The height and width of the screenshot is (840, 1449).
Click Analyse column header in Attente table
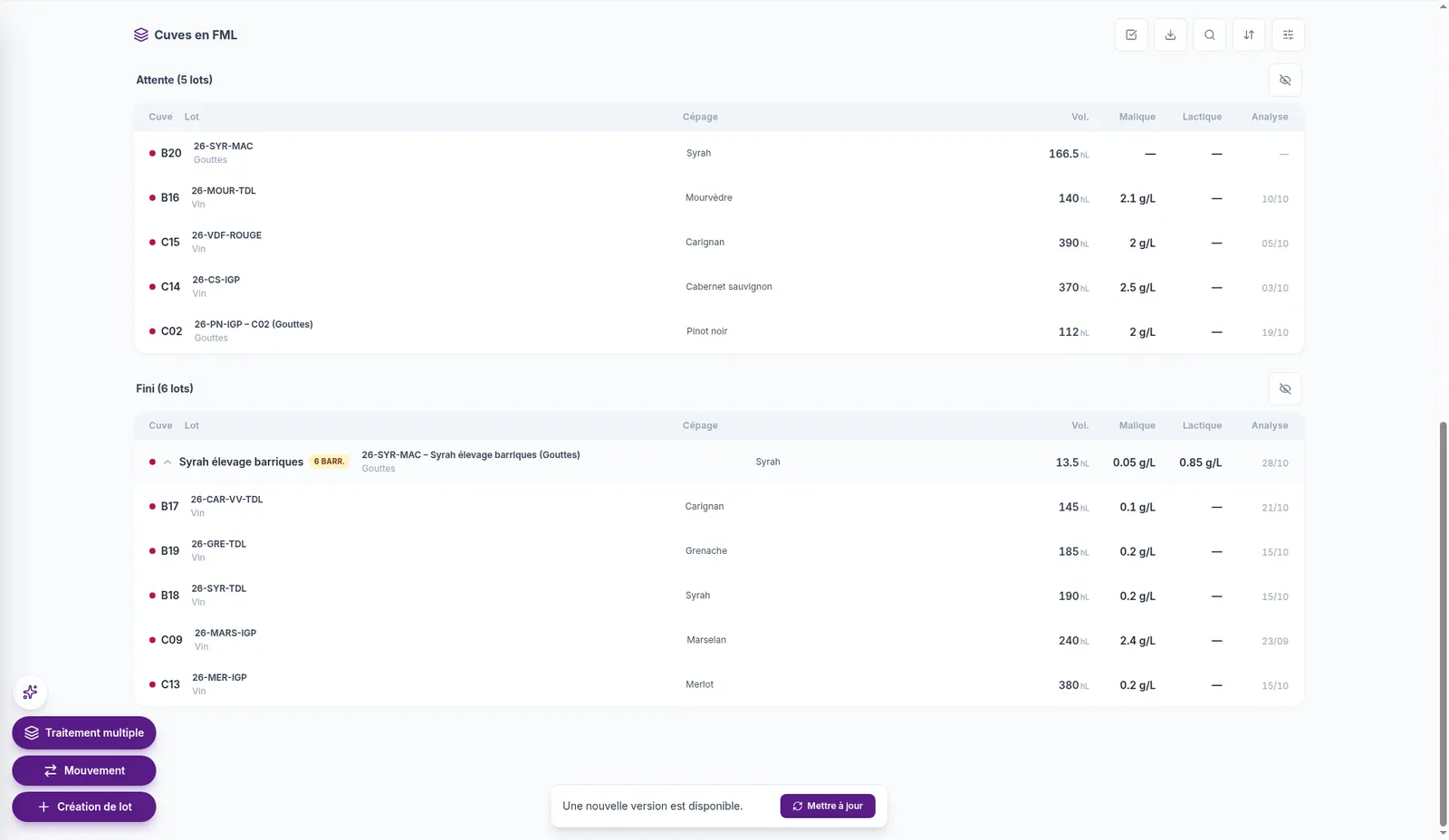pyautogui.click(x=1270, y=117)
